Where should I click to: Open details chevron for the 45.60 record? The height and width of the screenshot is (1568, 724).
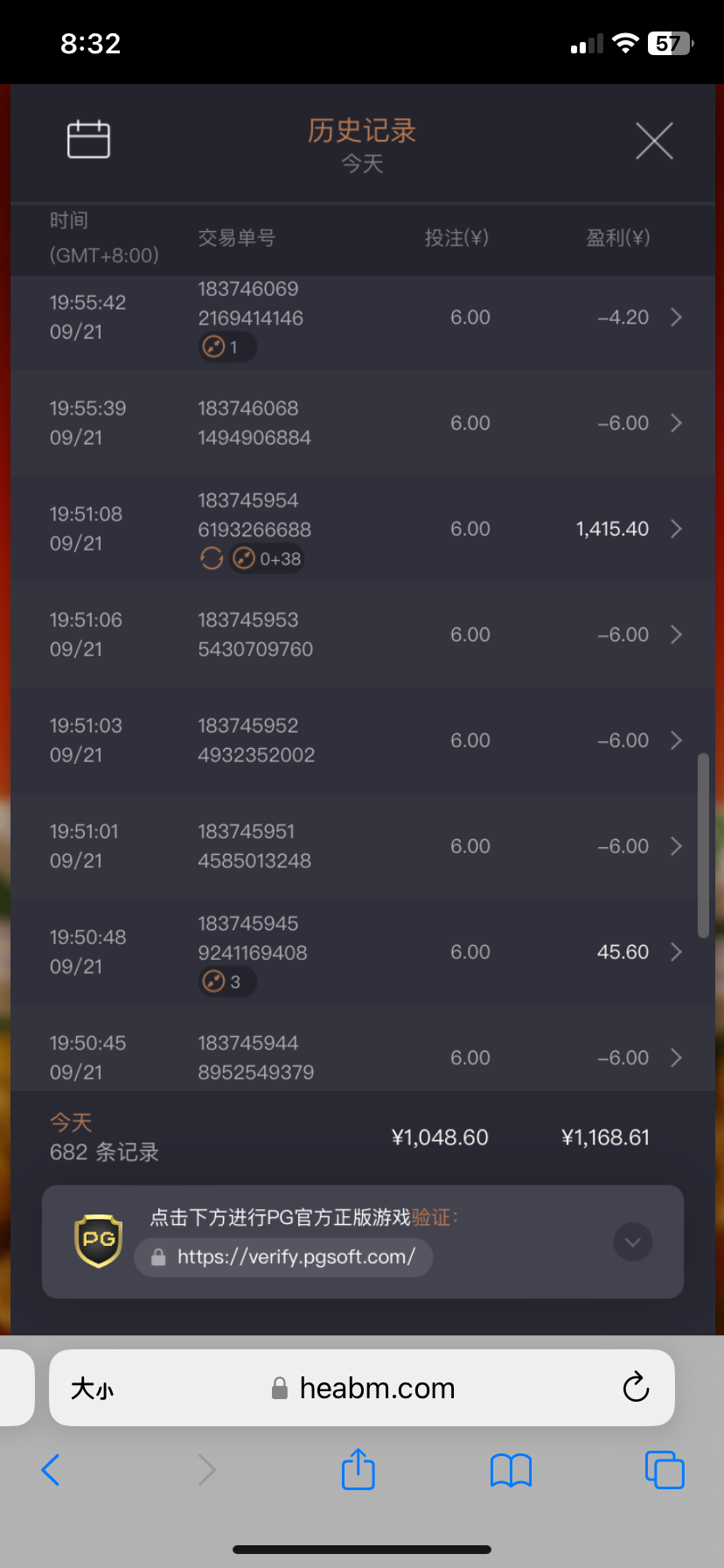(676, 952)
